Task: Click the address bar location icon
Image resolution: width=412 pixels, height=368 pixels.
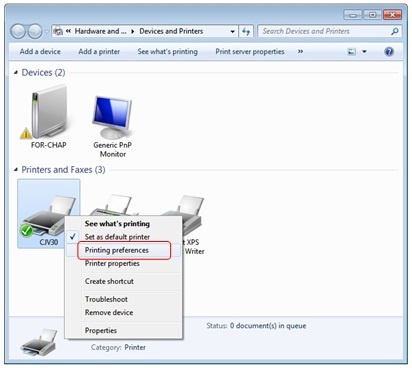Action: point(58,31)
